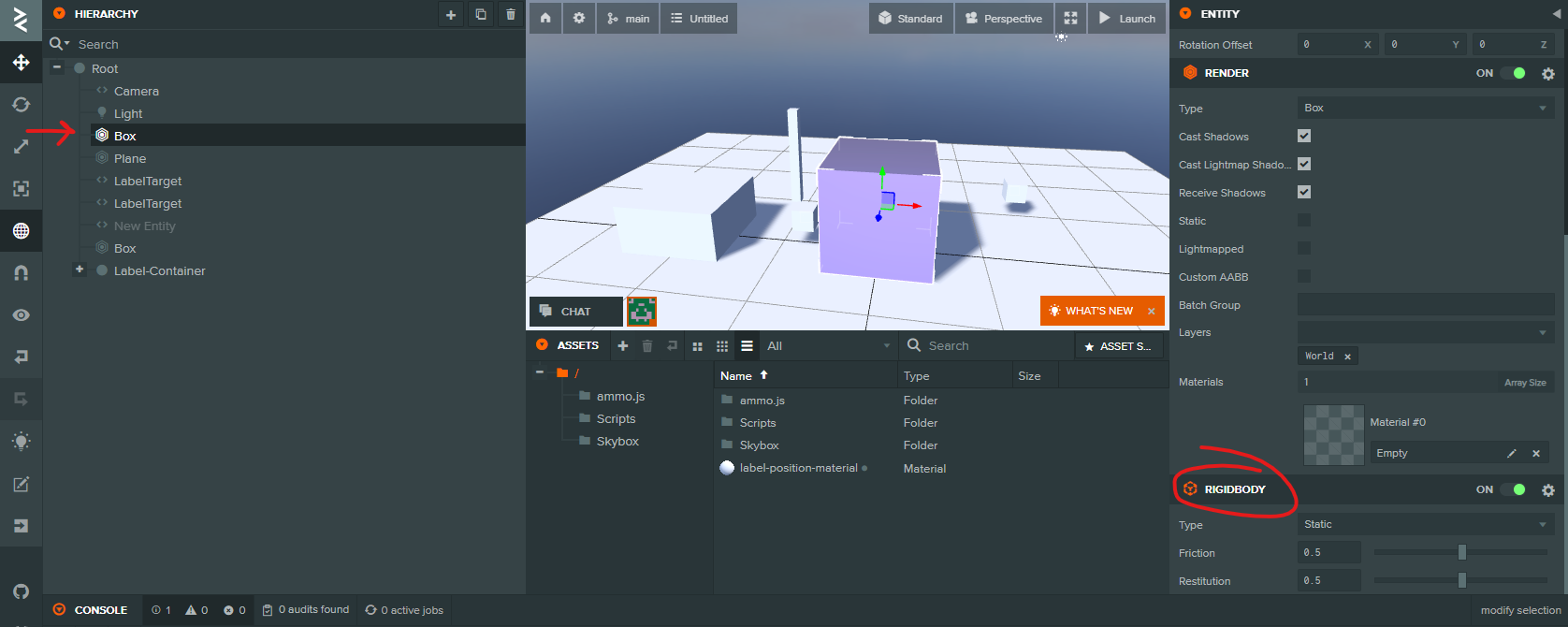Click the Launch button
This screenshot has width=1568, height=627.
[x=1126, y=18]
